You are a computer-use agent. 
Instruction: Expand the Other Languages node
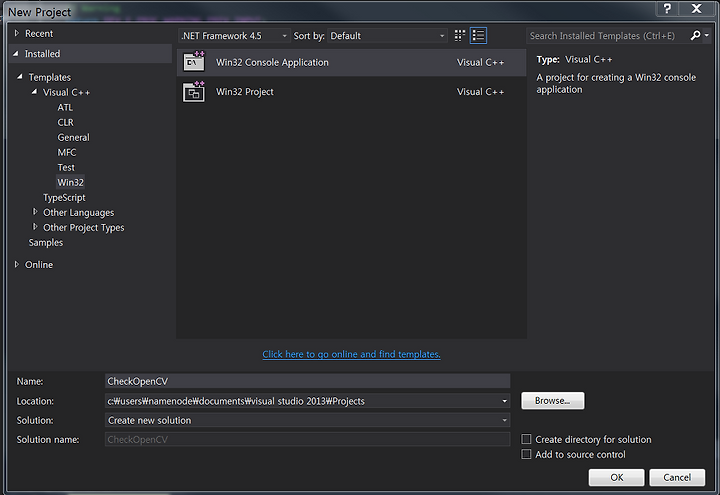pos(35,212)
